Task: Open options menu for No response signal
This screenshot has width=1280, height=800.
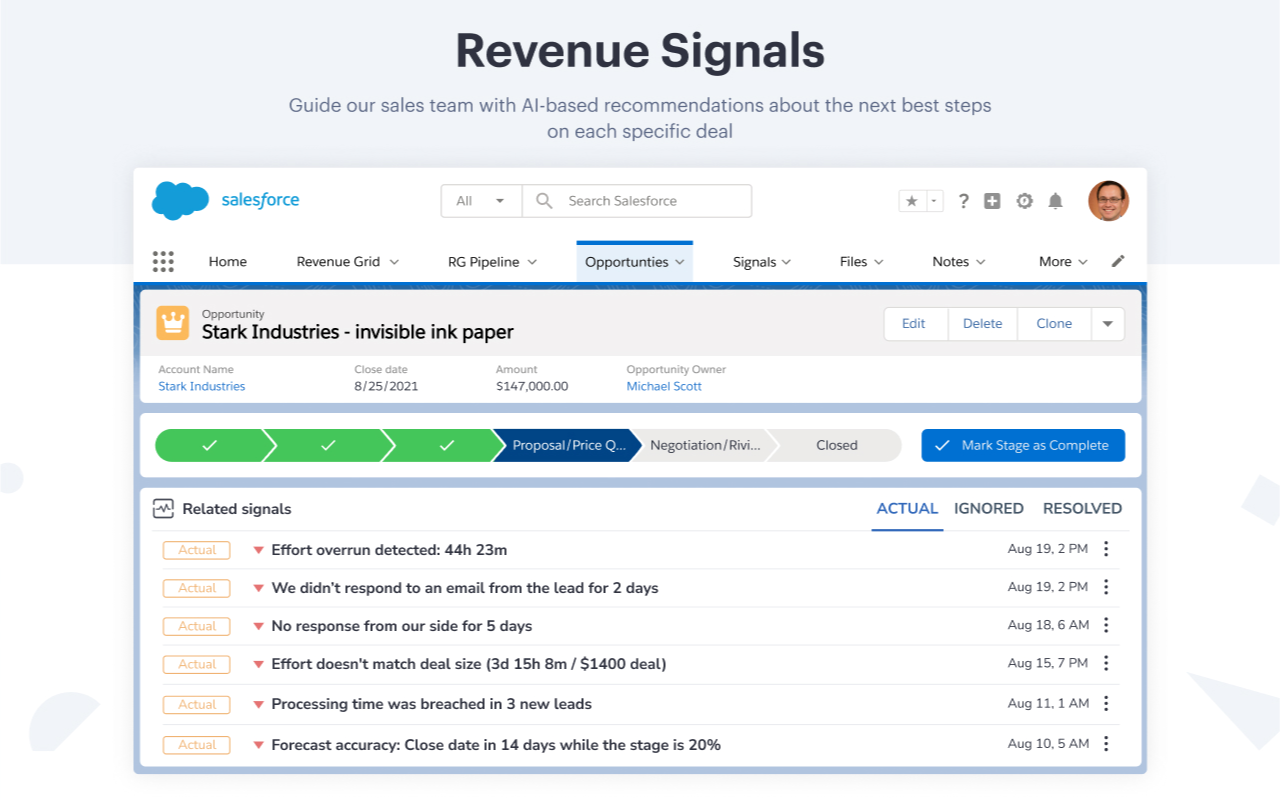Action: click(1106, 625)
